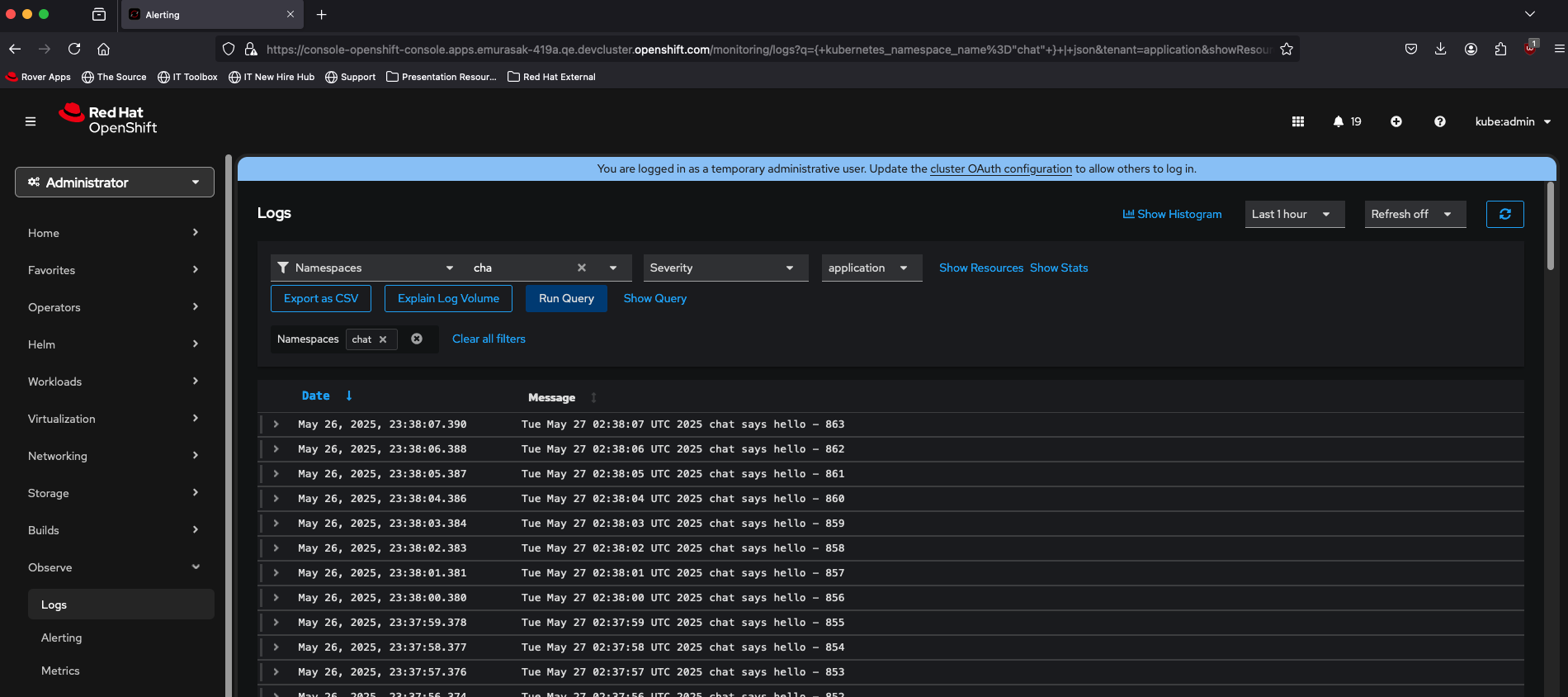The width and height of the screenshot is (1568, 697).
Task: Remove the chat namespace filter chip
Action: tap(383, 339)
